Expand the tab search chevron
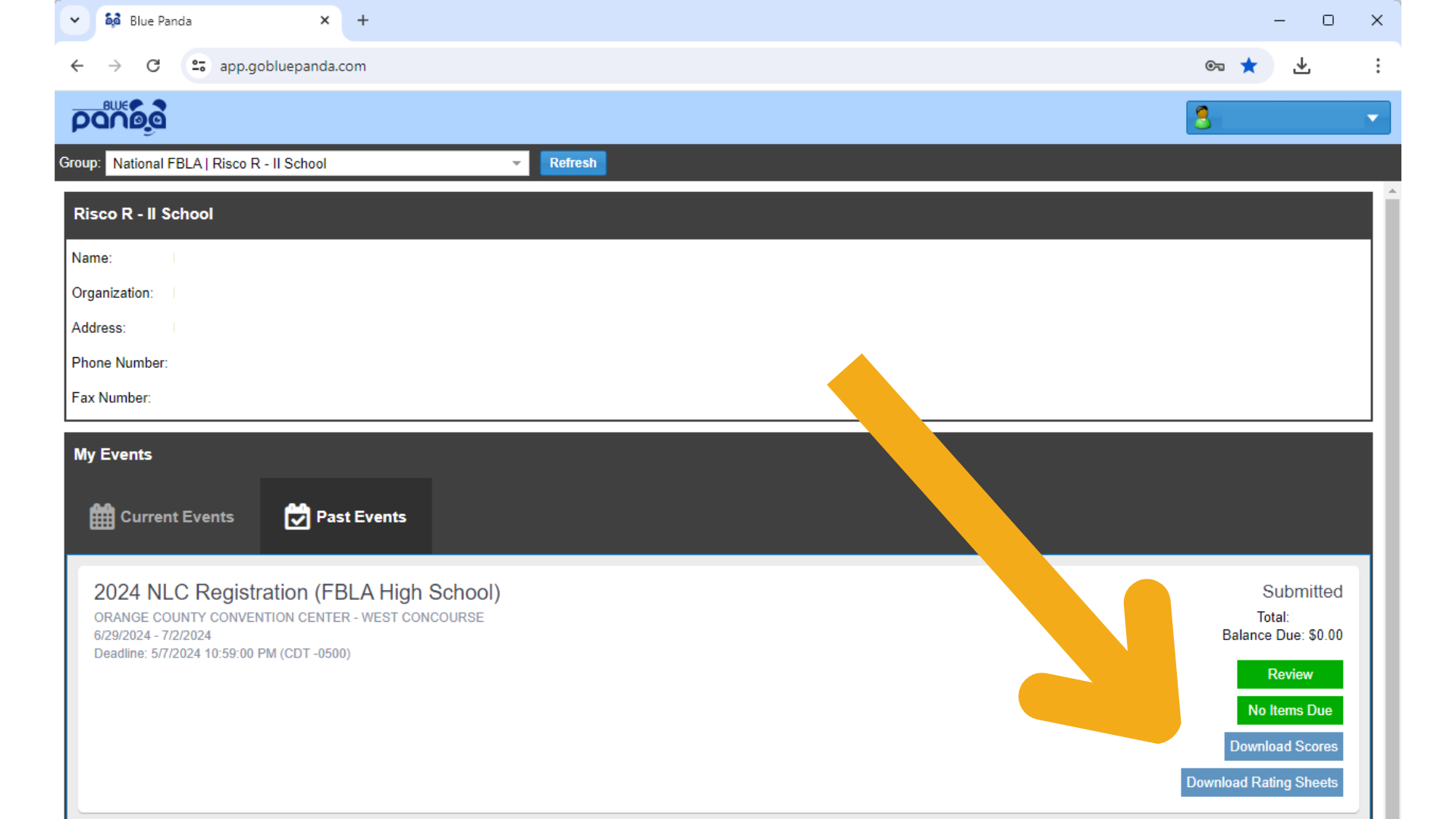 pos(74,20)
